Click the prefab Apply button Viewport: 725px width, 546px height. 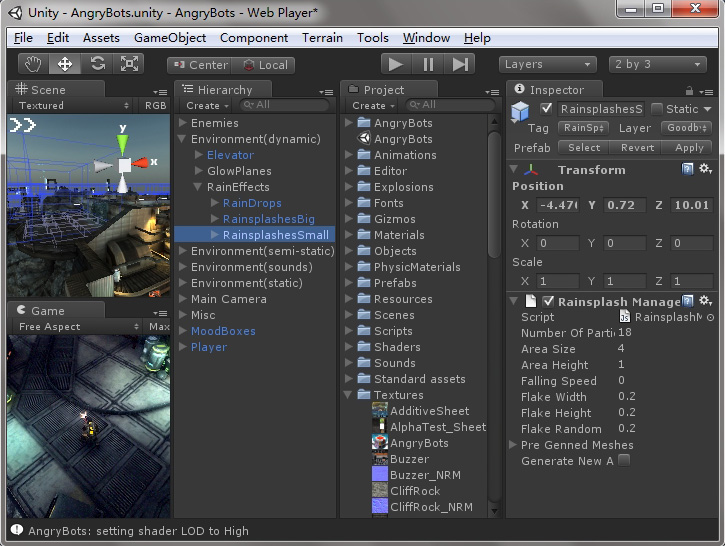pos(688,147)
